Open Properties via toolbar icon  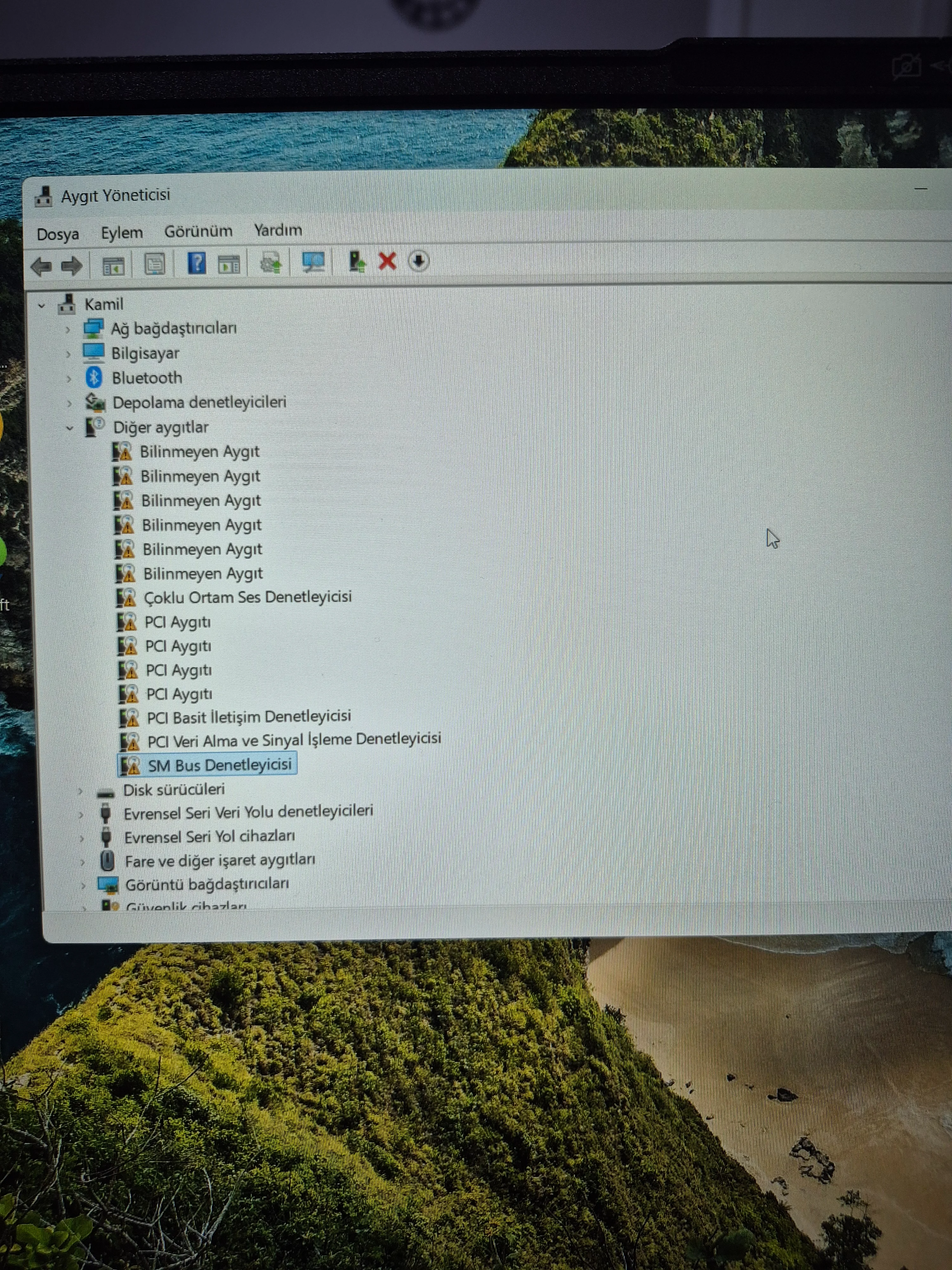pyautogui.click(x=154, y=265)
